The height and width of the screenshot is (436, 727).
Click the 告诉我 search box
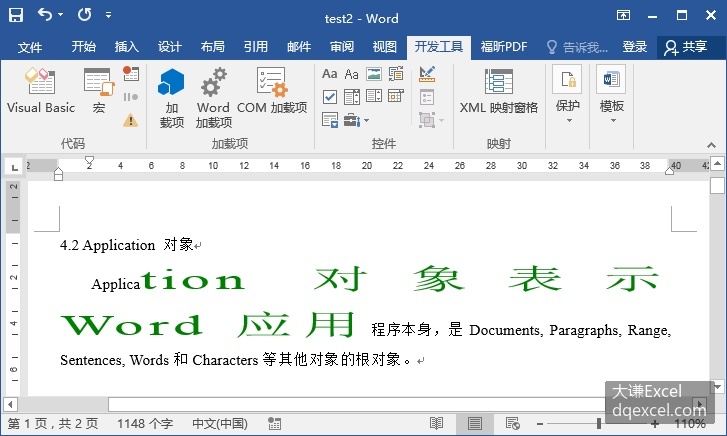coord(577,47)
